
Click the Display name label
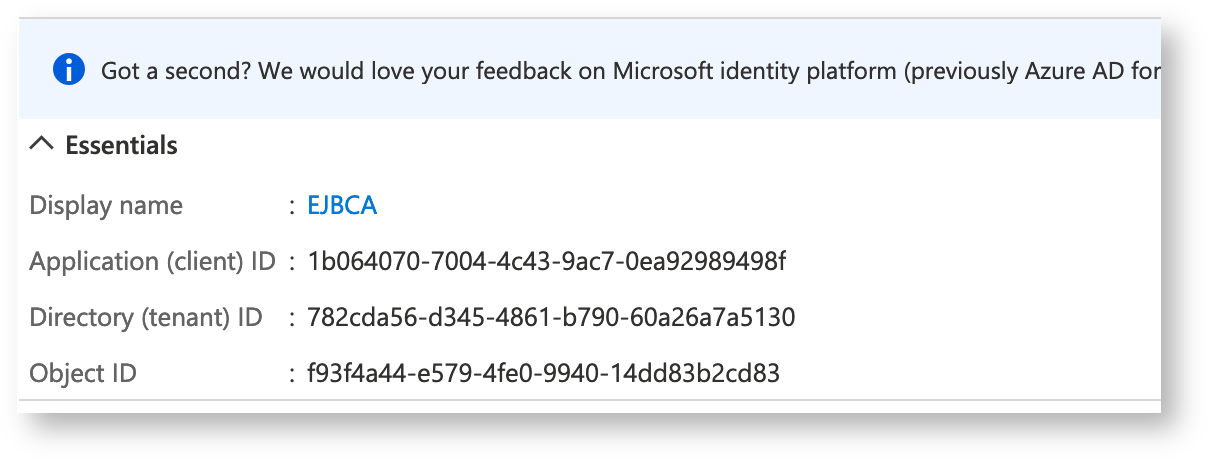(106, 206)
